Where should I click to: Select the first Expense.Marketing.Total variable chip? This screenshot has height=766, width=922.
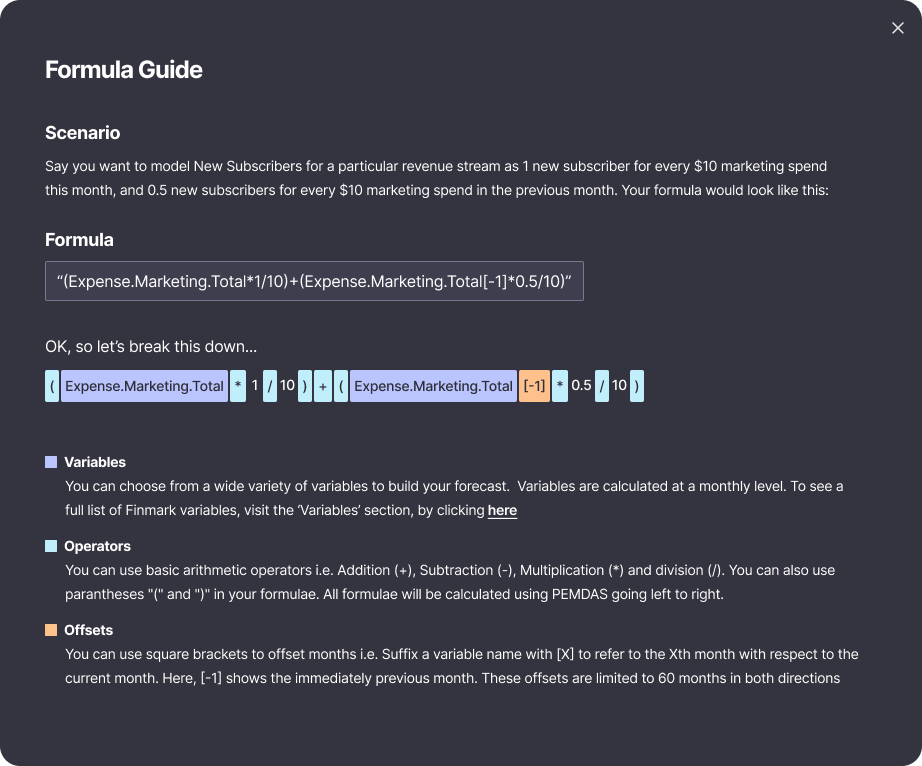tap(144, 386)
